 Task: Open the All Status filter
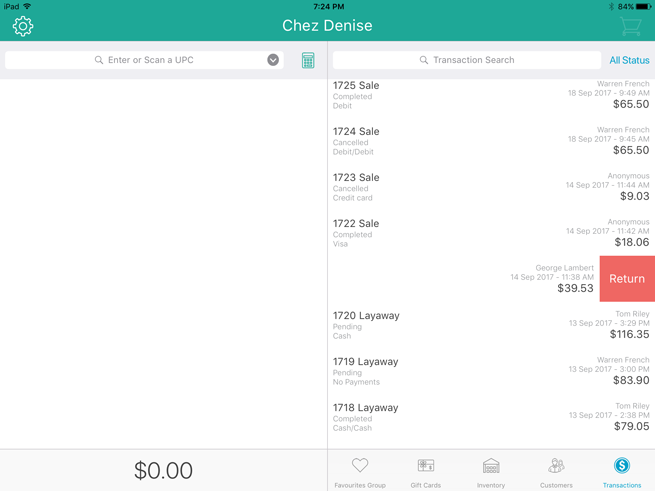tap(629, 60)
